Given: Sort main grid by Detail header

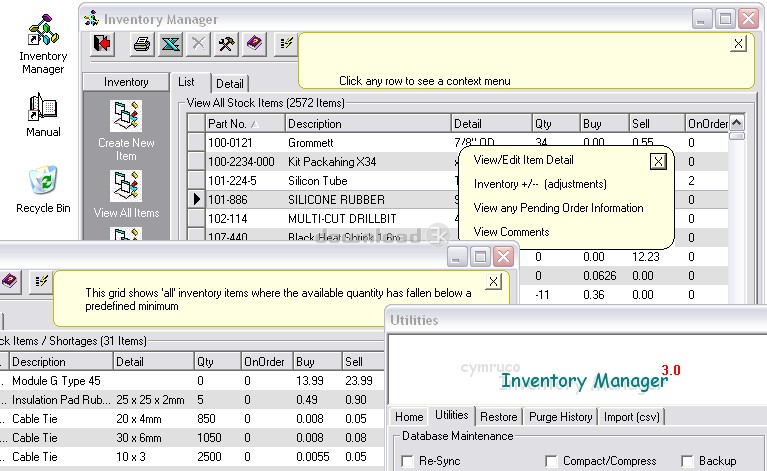Looking at the screenshot, I should 491,124.
